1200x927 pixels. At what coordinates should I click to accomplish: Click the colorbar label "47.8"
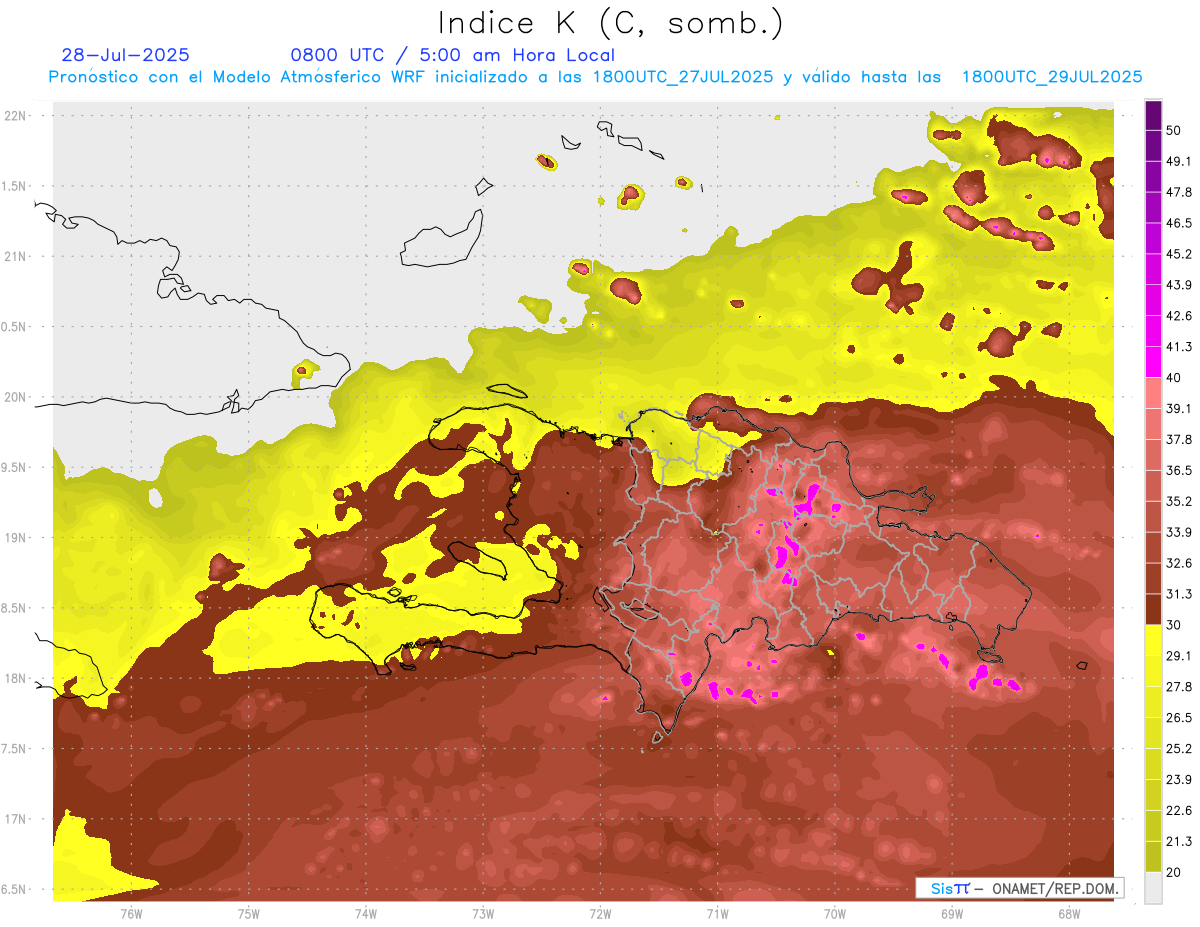pyautogui.click(x=1178, y=192)
